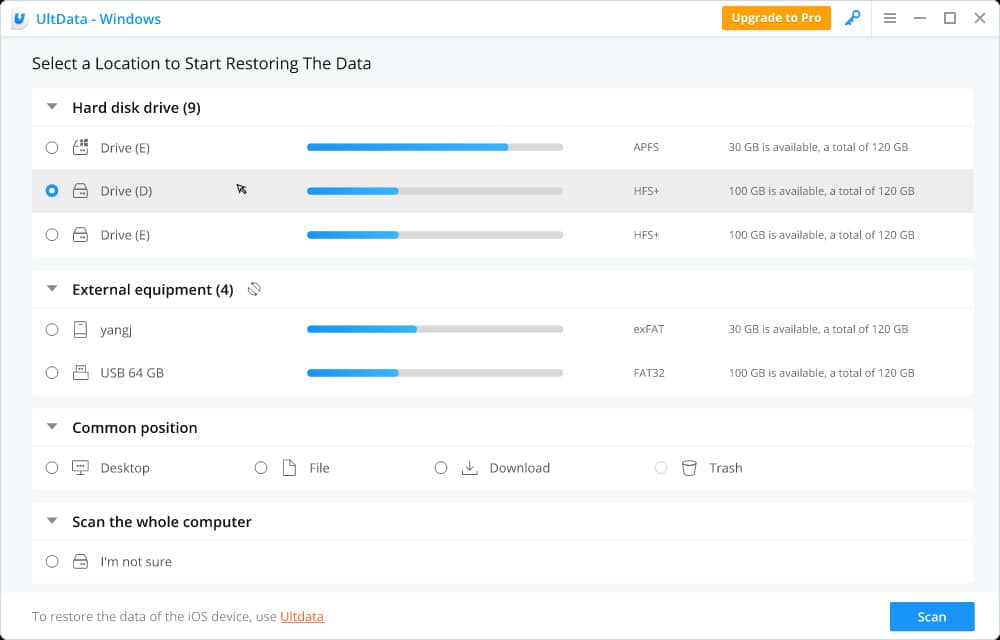Click the External equipment (4) heading
1000x640 pixels.
pos(153,289)
